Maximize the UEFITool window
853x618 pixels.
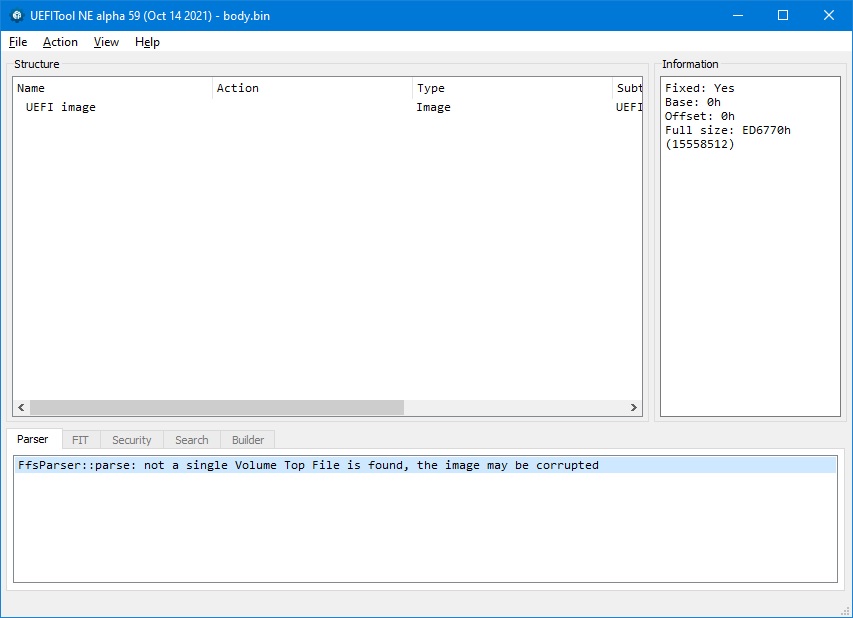point(783,15)
